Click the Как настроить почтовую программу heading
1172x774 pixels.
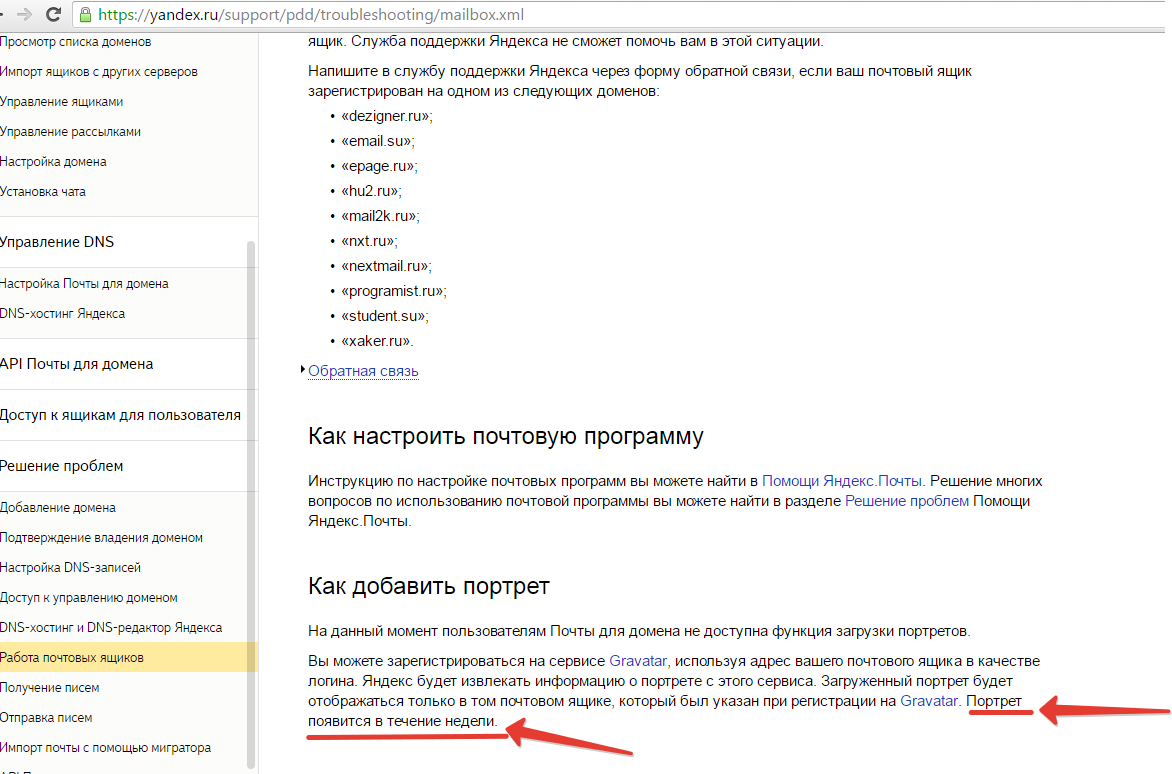[x=506, y=436]
